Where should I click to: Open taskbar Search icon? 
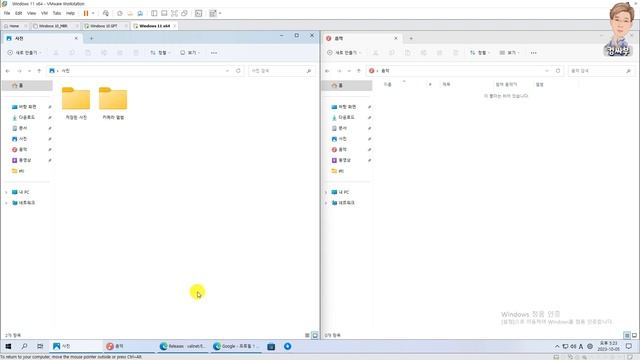click(x=24, y=346)
